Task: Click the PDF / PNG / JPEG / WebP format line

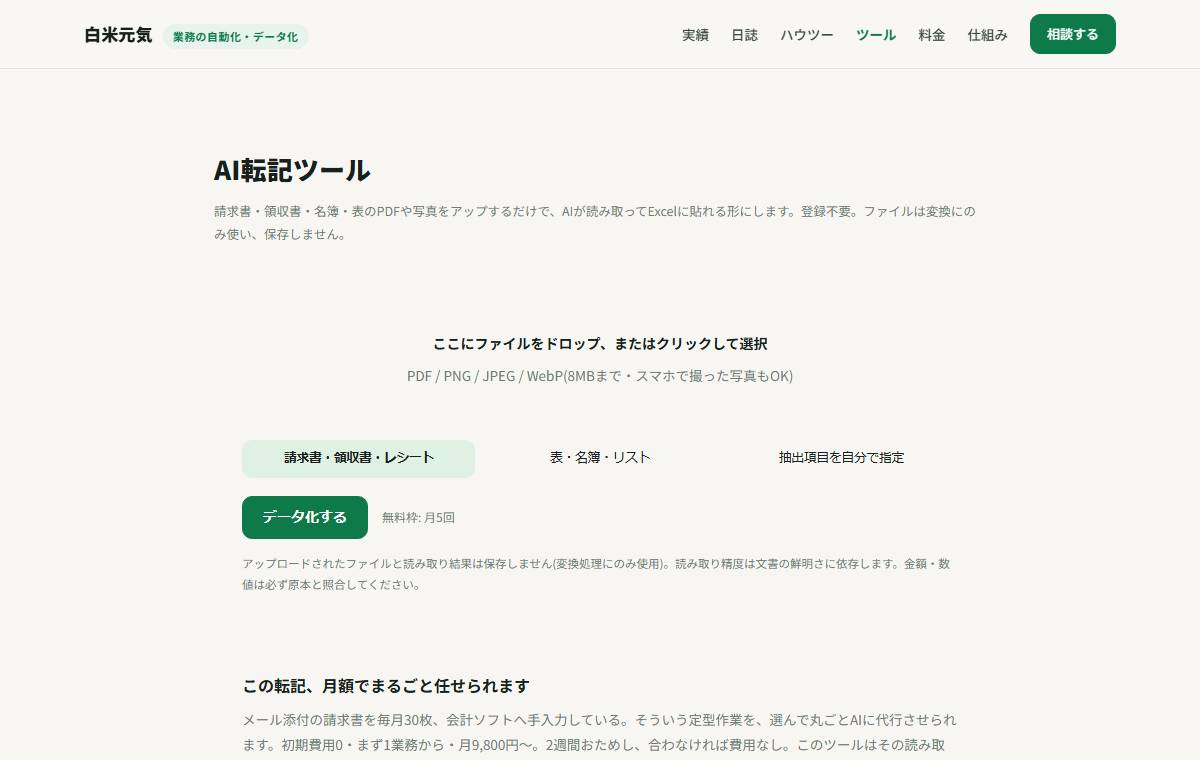Action: point(600,376)
